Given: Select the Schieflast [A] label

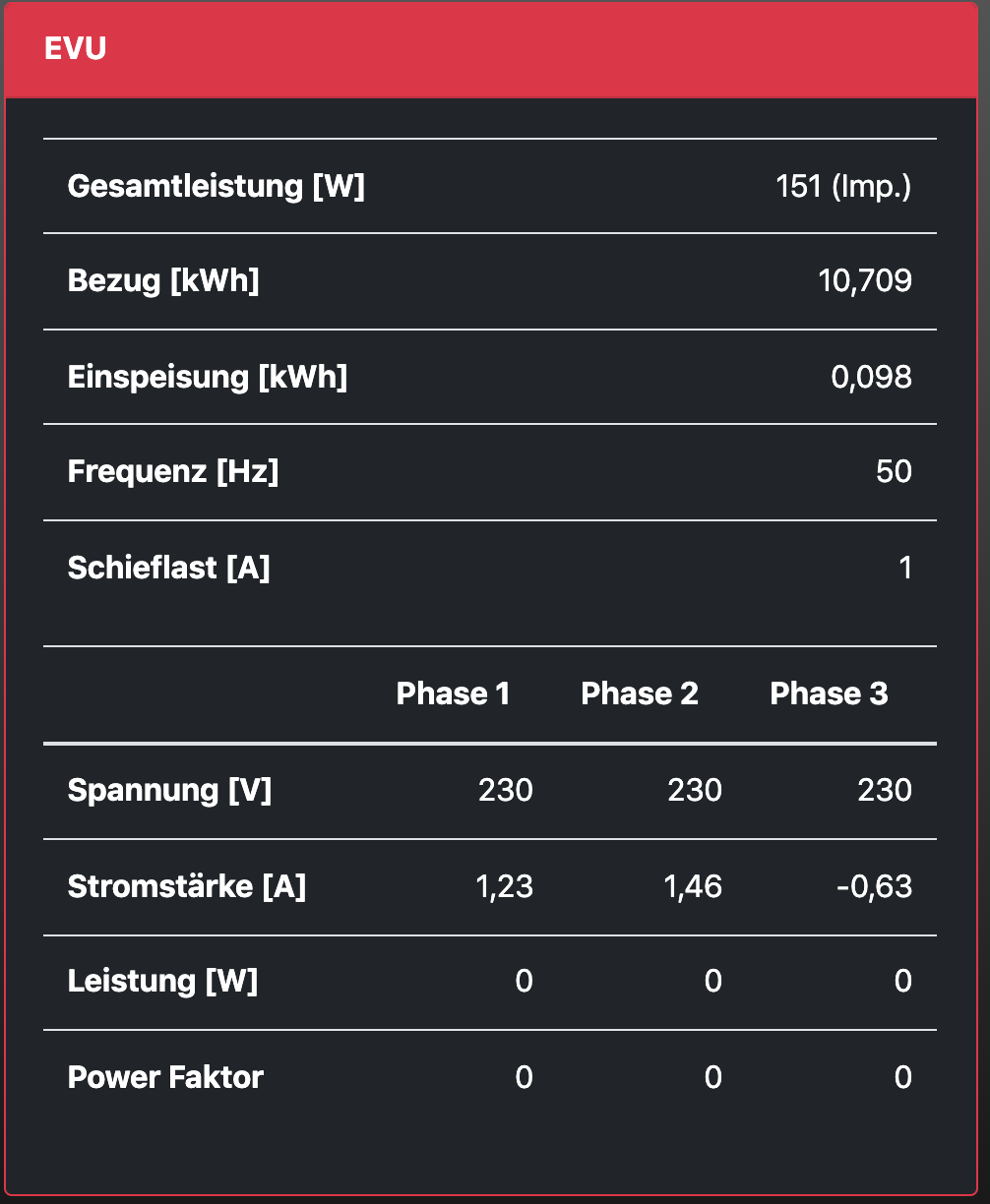Looking at the screenshot, I should click(168, 568).
